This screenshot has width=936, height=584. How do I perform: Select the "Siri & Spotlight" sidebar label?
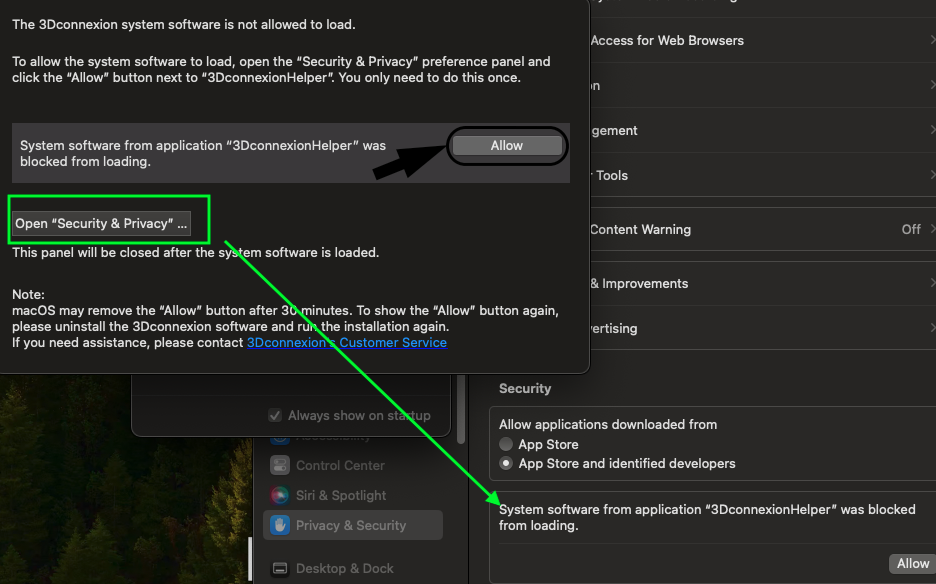point(341,495)
